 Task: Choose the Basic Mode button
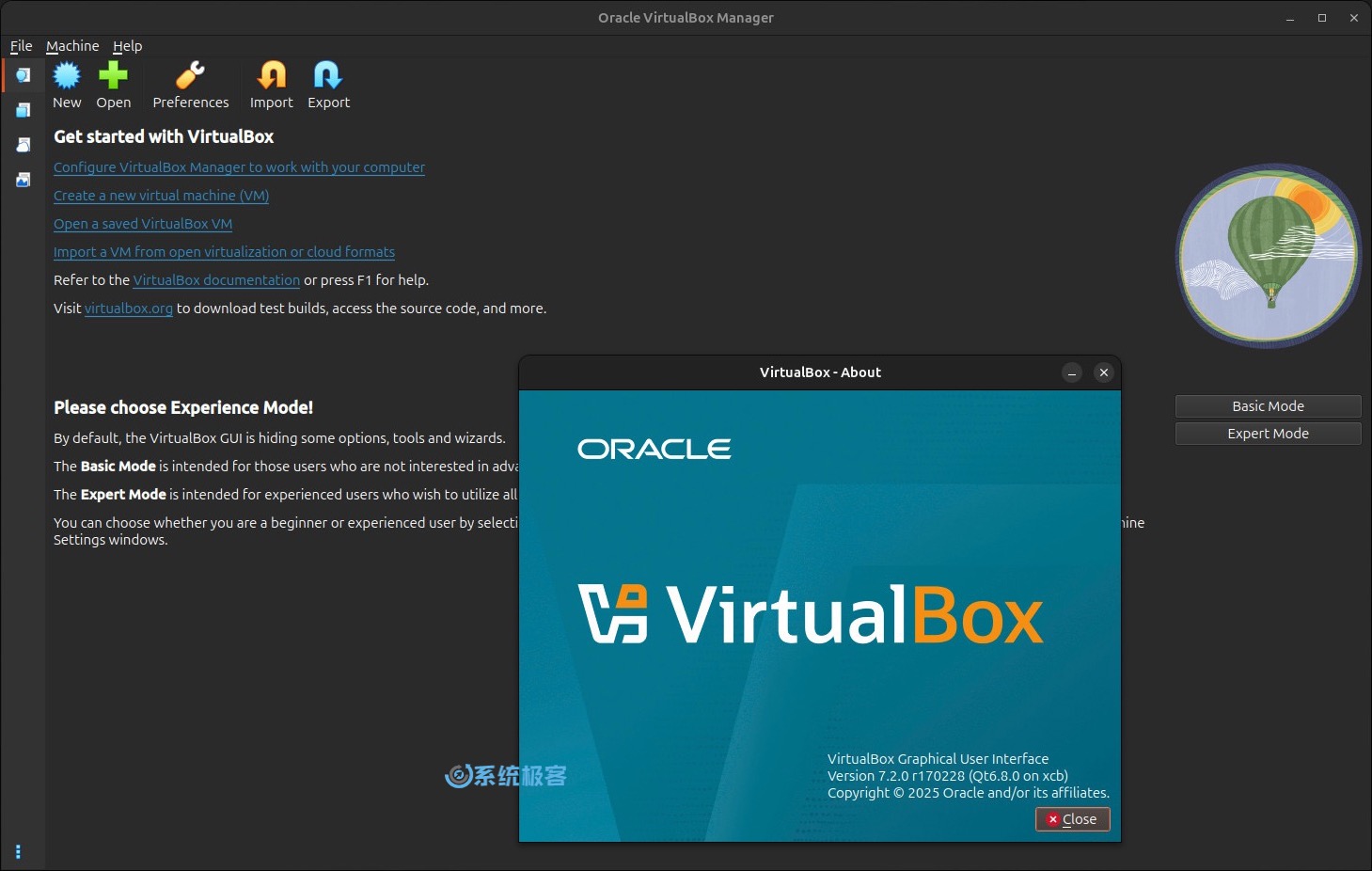click(1268, 406)
